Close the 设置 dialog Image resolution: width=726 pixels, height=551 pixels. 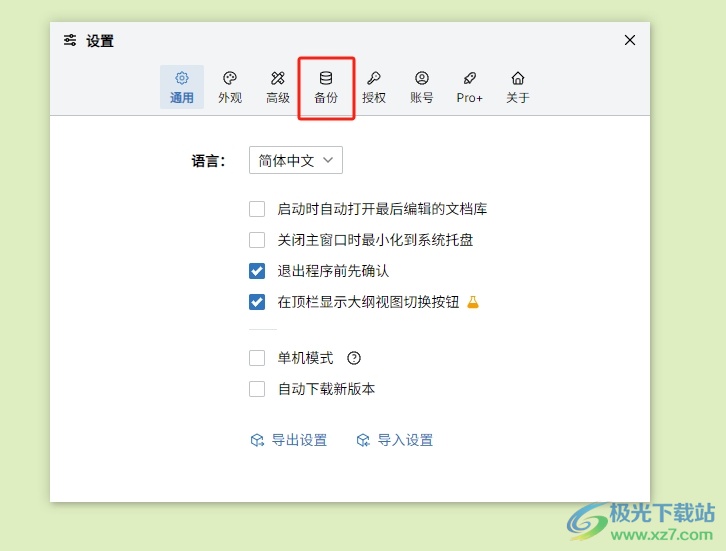pos(630,40)
